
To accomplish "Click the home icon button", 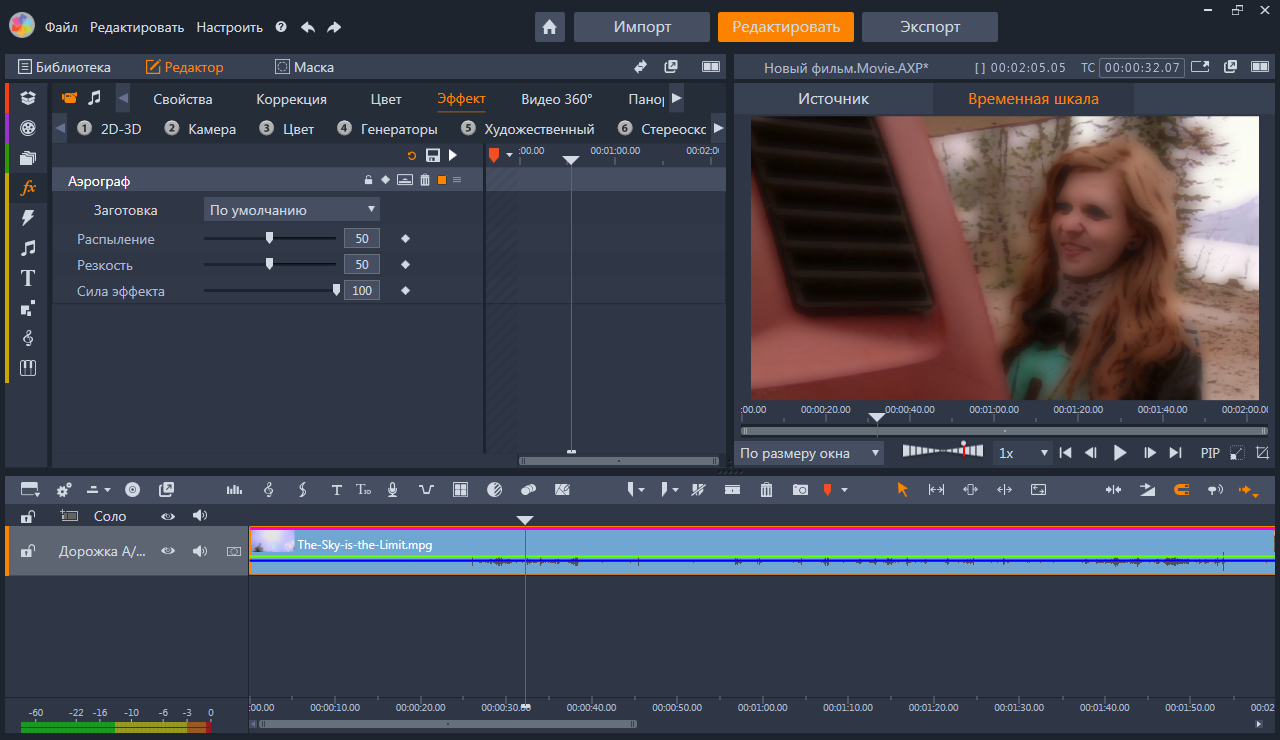I will tap(550, 27).
